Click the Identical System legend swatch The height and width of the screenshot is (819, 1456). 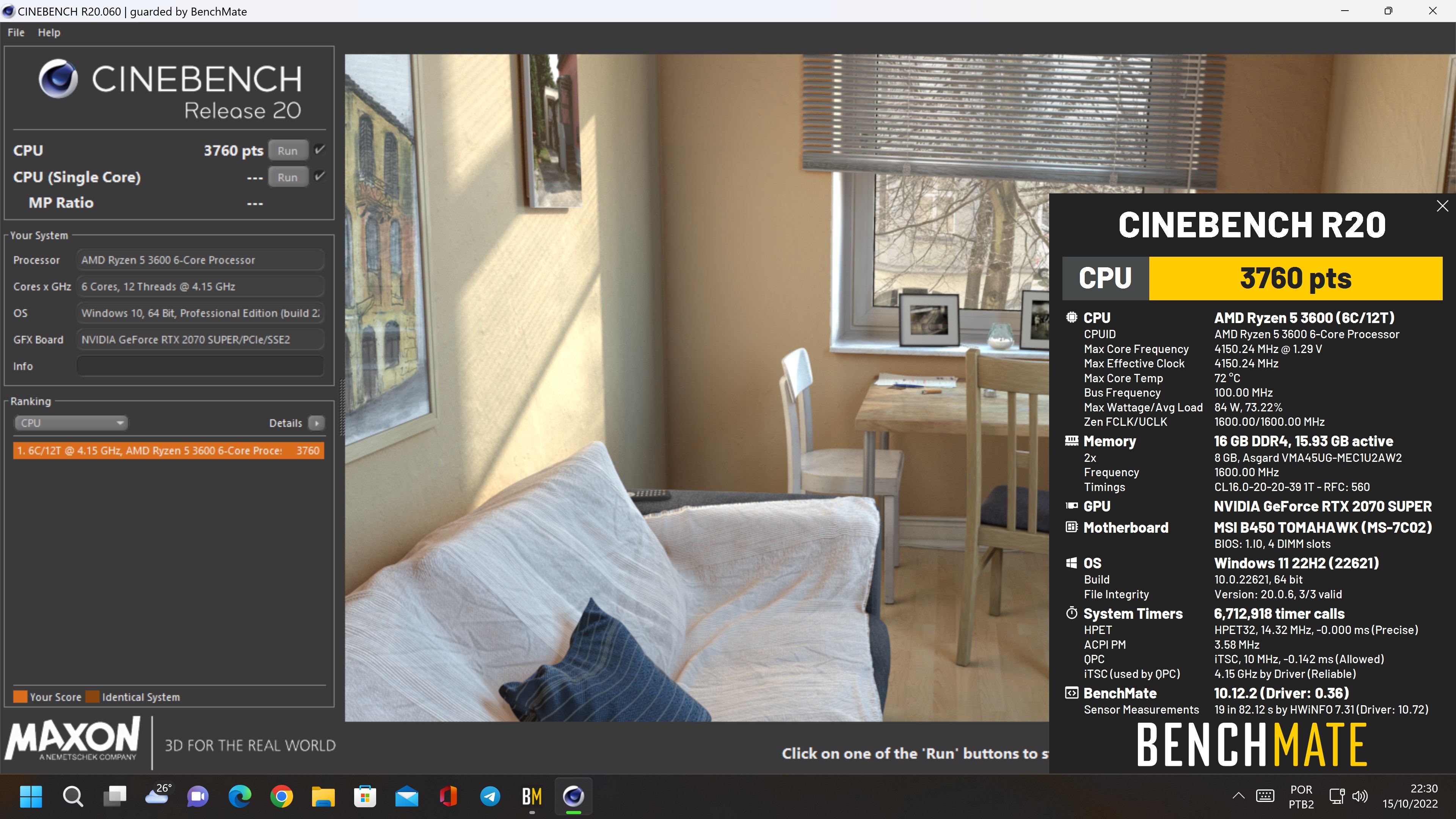[x=93, y=697]
